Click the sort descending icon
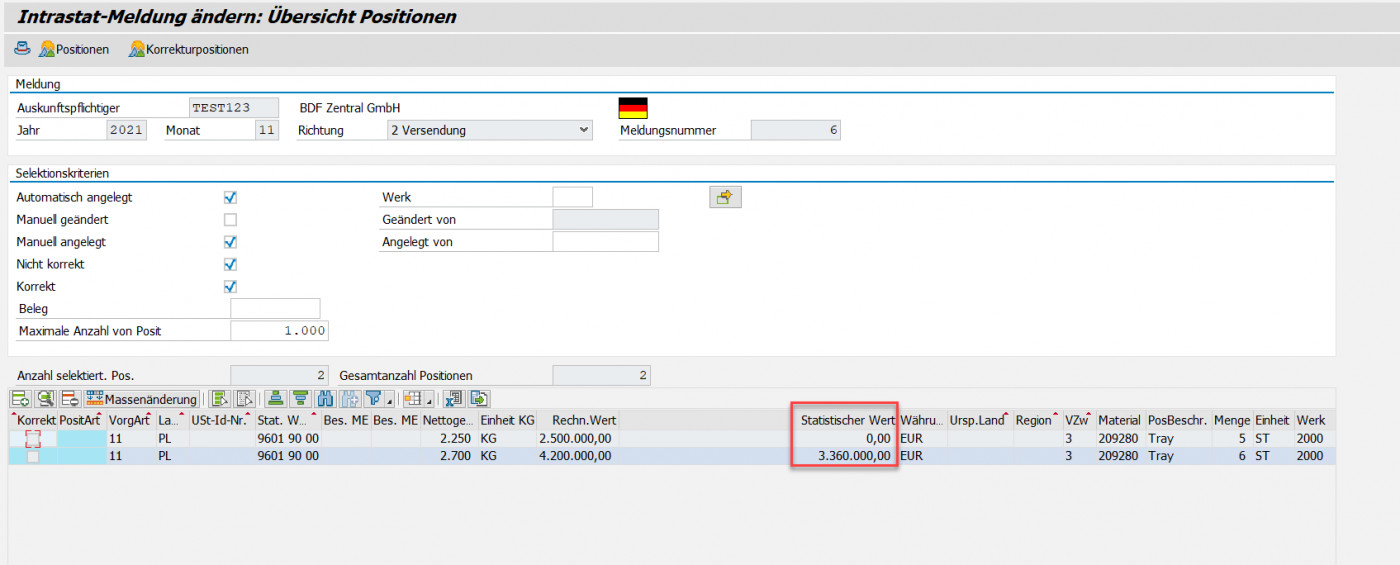Screen dimensions: 1400x565 point(299,399)
